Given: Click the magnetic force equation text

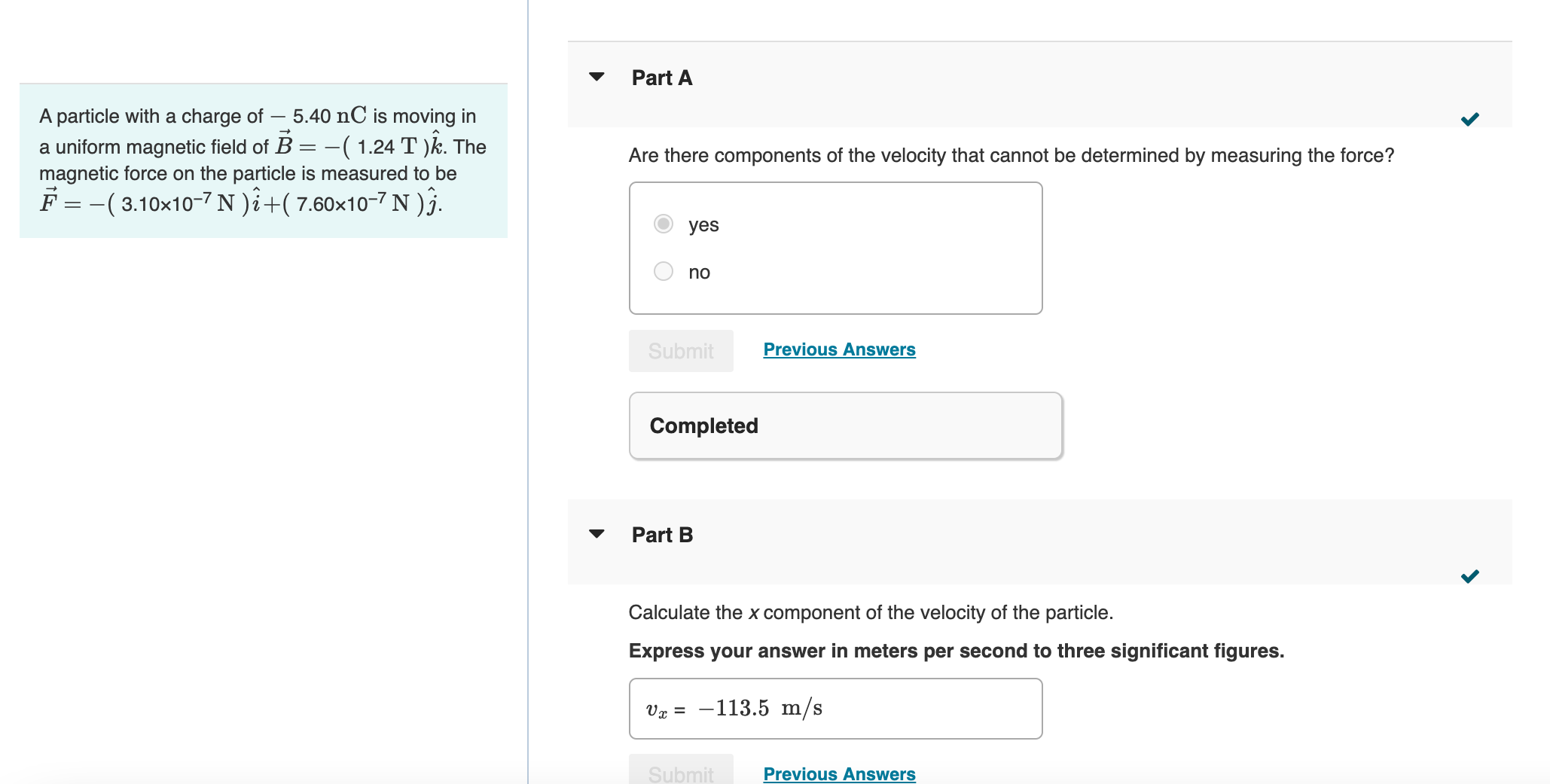Looking at the screenshot, I should [x=241, y=202].
